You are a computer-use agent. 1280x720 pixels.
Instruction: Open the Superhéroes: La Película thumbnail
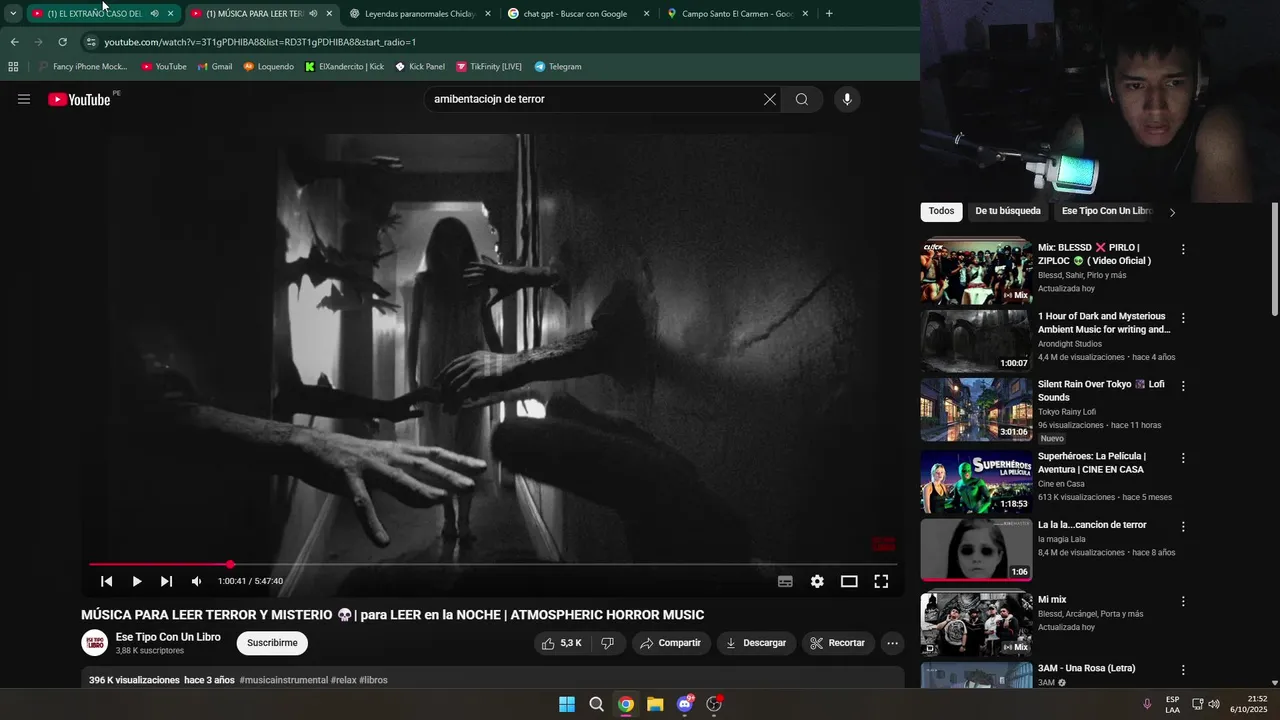coord(976,481)
